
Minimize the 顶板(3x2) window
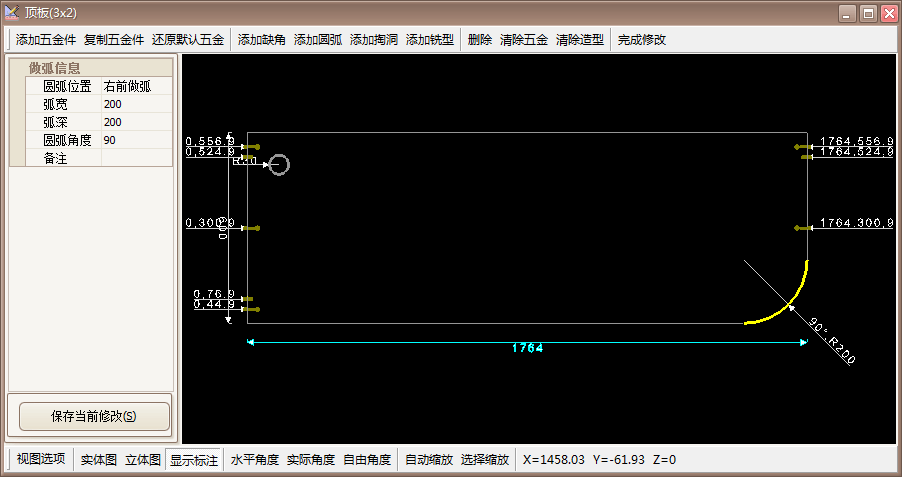(847, 14)
